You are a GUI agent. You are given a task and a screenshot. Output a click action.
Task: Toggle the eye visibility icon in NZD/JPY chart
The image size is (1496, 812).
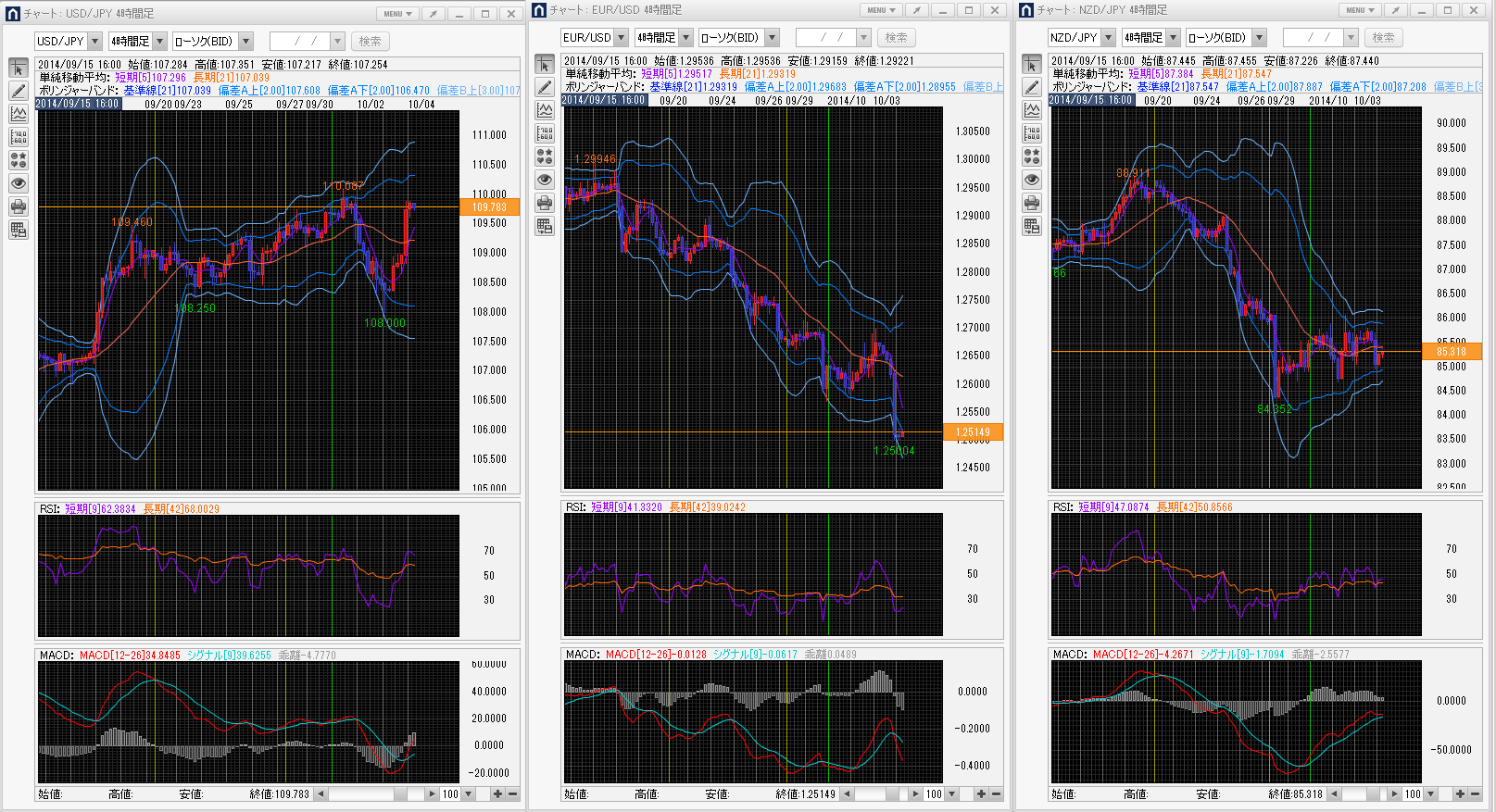pyautogui.click(x=1032, y=180)
